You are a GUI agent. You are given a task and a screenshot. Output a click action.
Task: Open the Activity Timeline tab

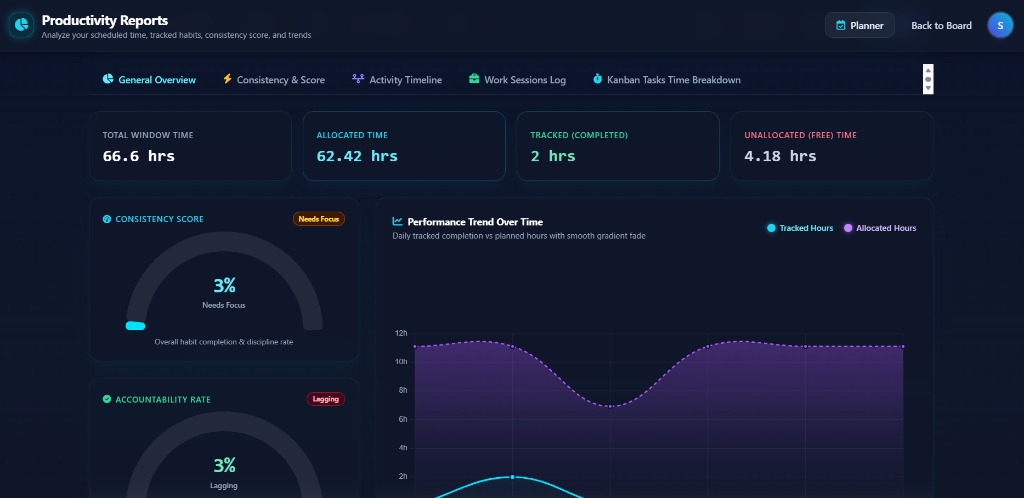(397, 80)
